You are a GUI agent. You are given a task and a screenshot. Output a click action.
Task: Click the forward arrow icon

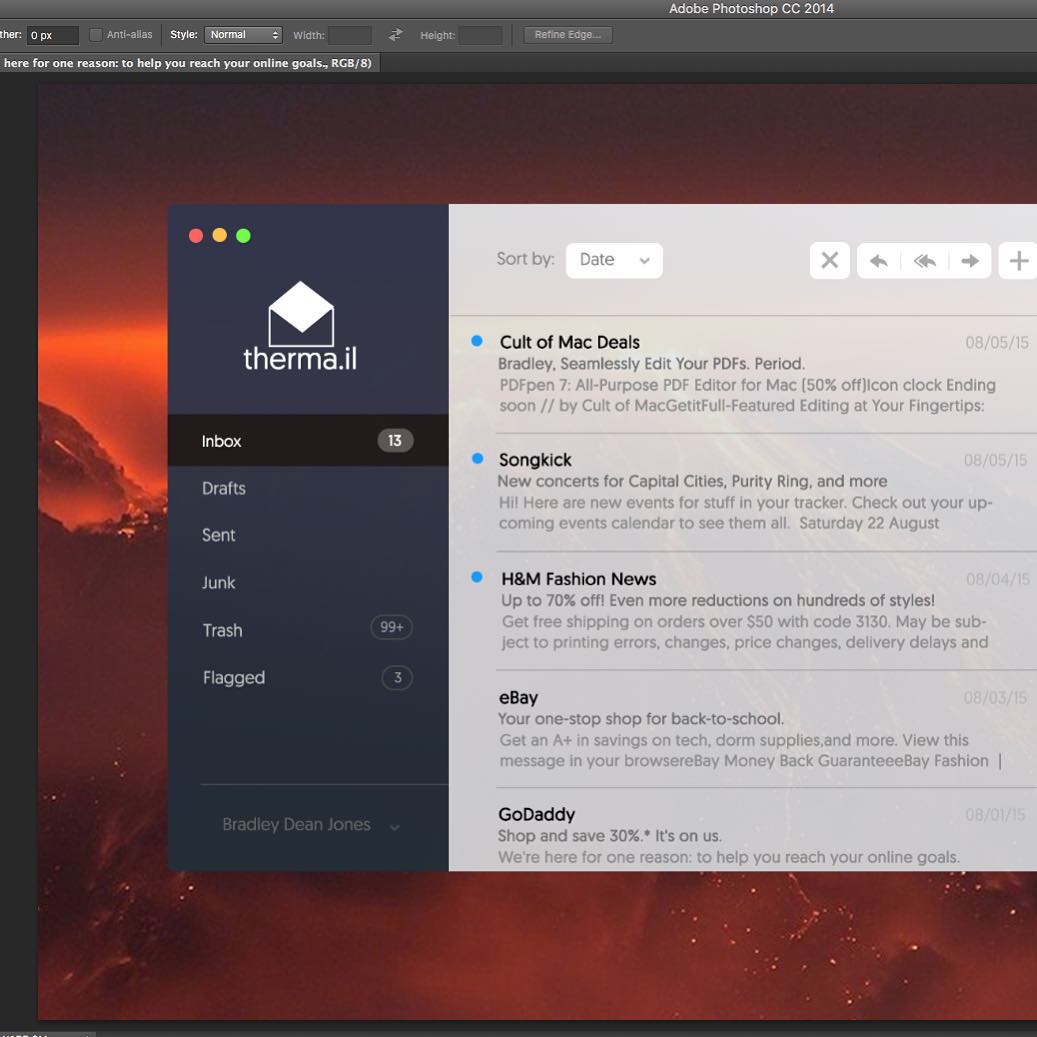[x=970, y=261]
